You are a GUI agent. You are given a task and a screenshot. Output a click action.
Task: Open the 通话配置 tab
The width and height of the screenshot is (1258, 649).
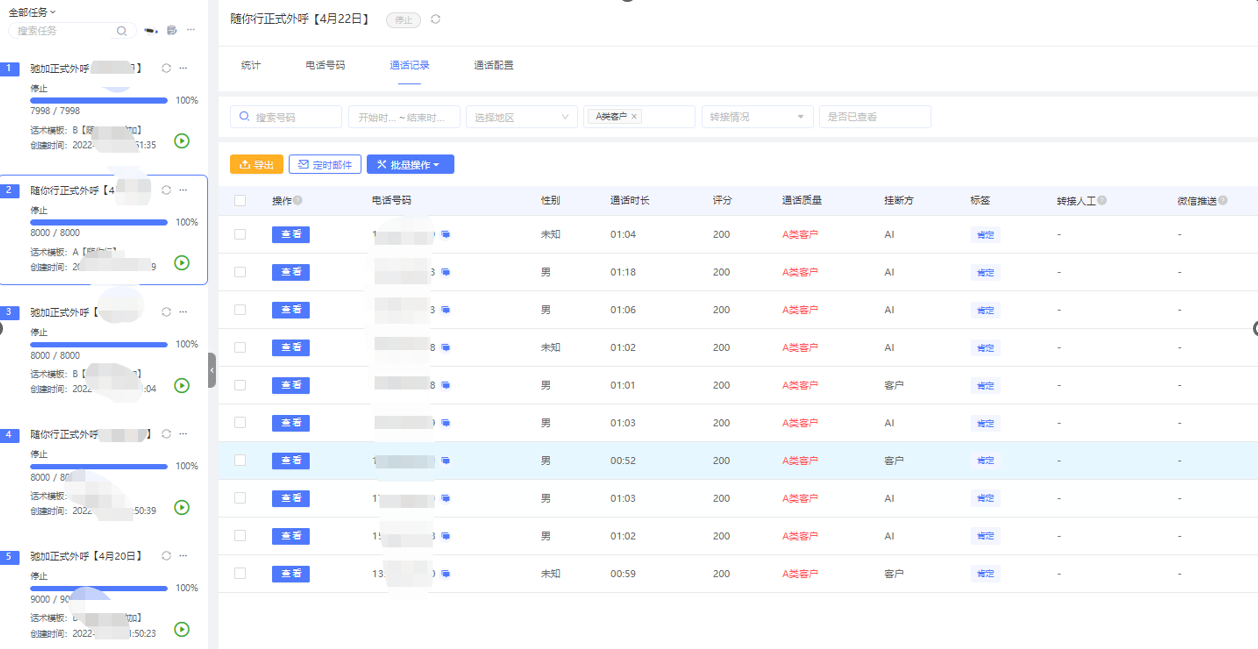493,65
